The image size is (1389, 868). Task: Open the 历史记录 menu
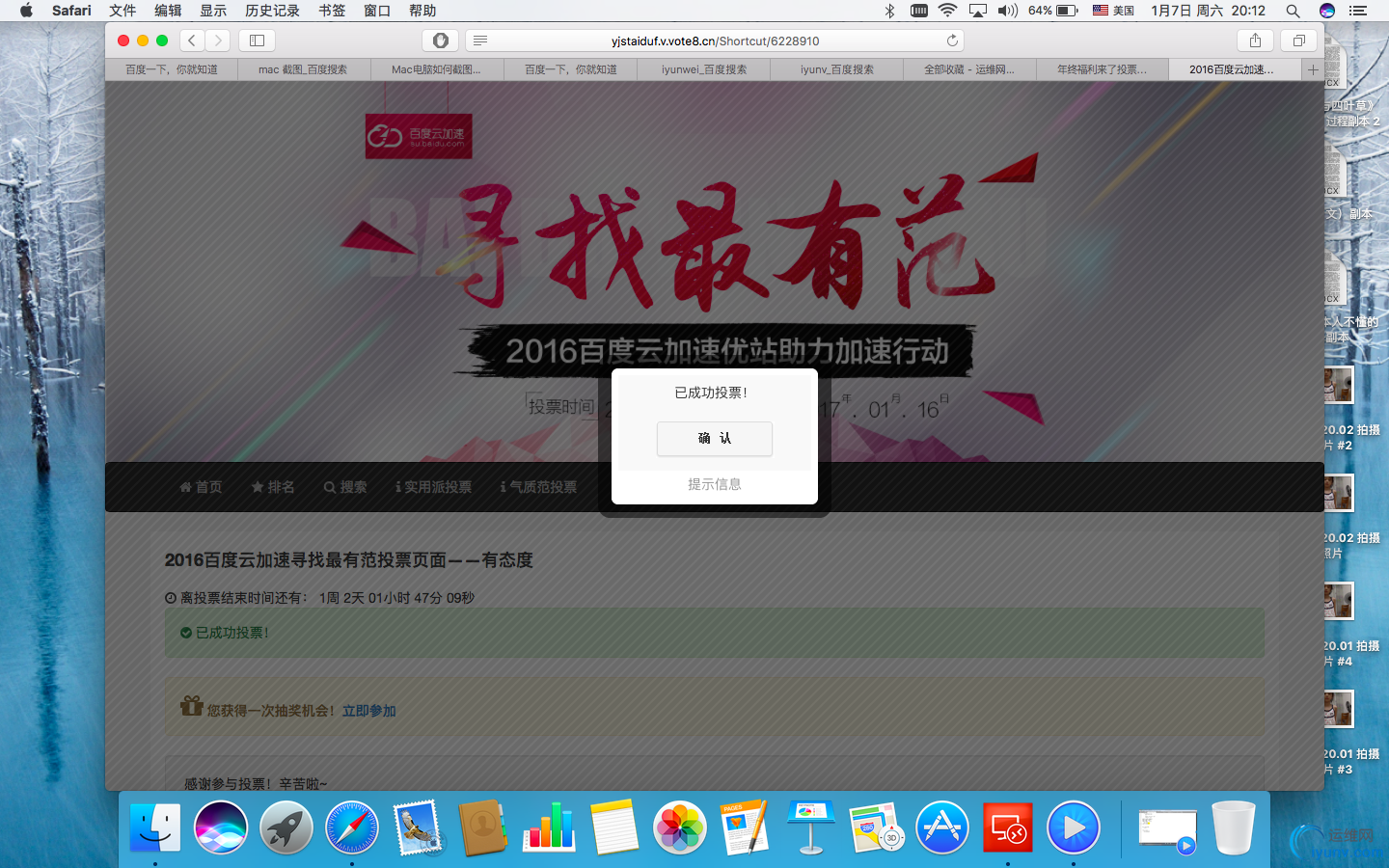pos(272,11)
